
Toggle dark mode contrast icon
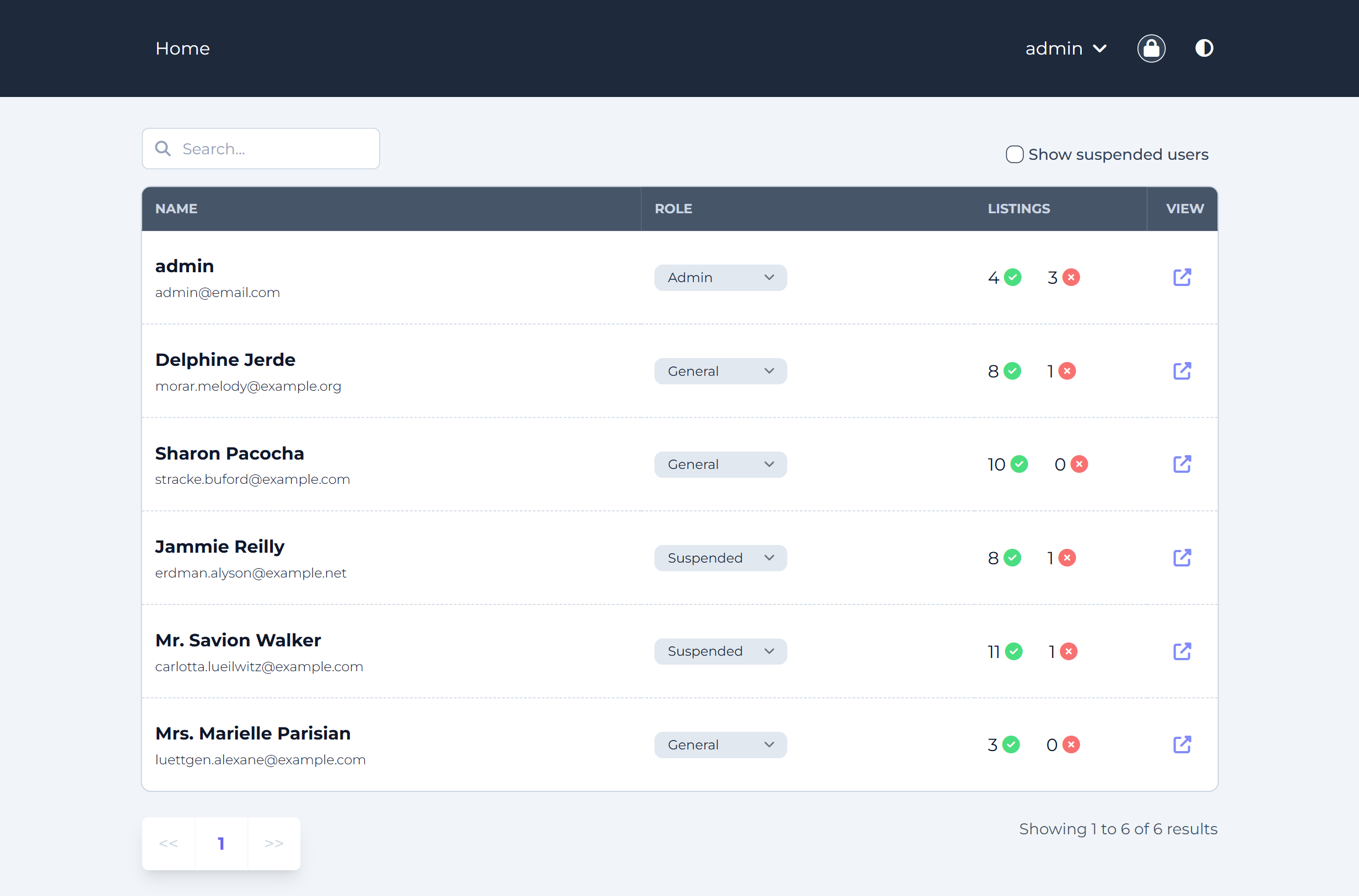[1204, 48]
